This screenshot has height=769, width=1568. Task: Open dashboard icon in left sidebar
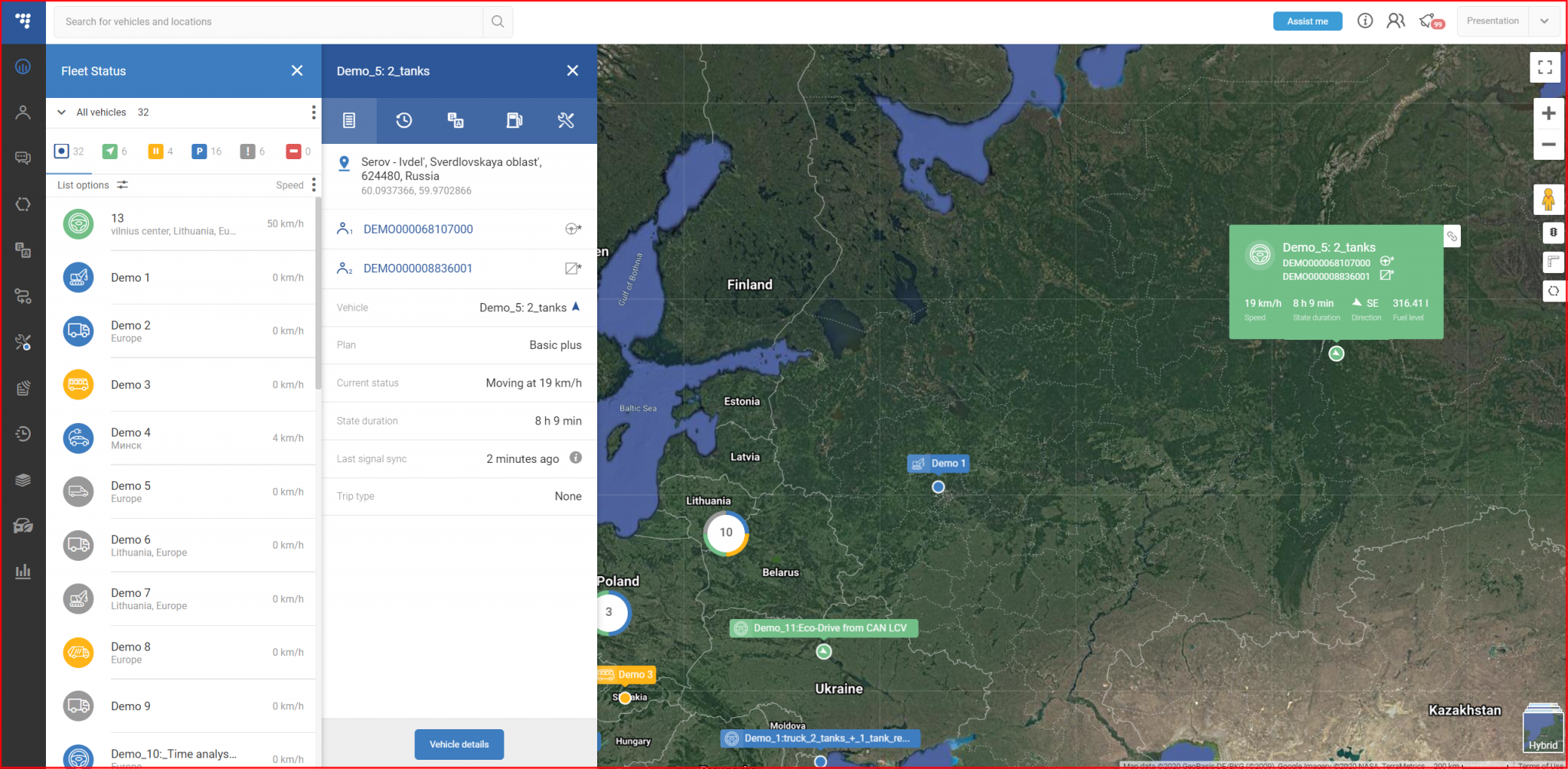pyautogui.click(x=23, y=67)
